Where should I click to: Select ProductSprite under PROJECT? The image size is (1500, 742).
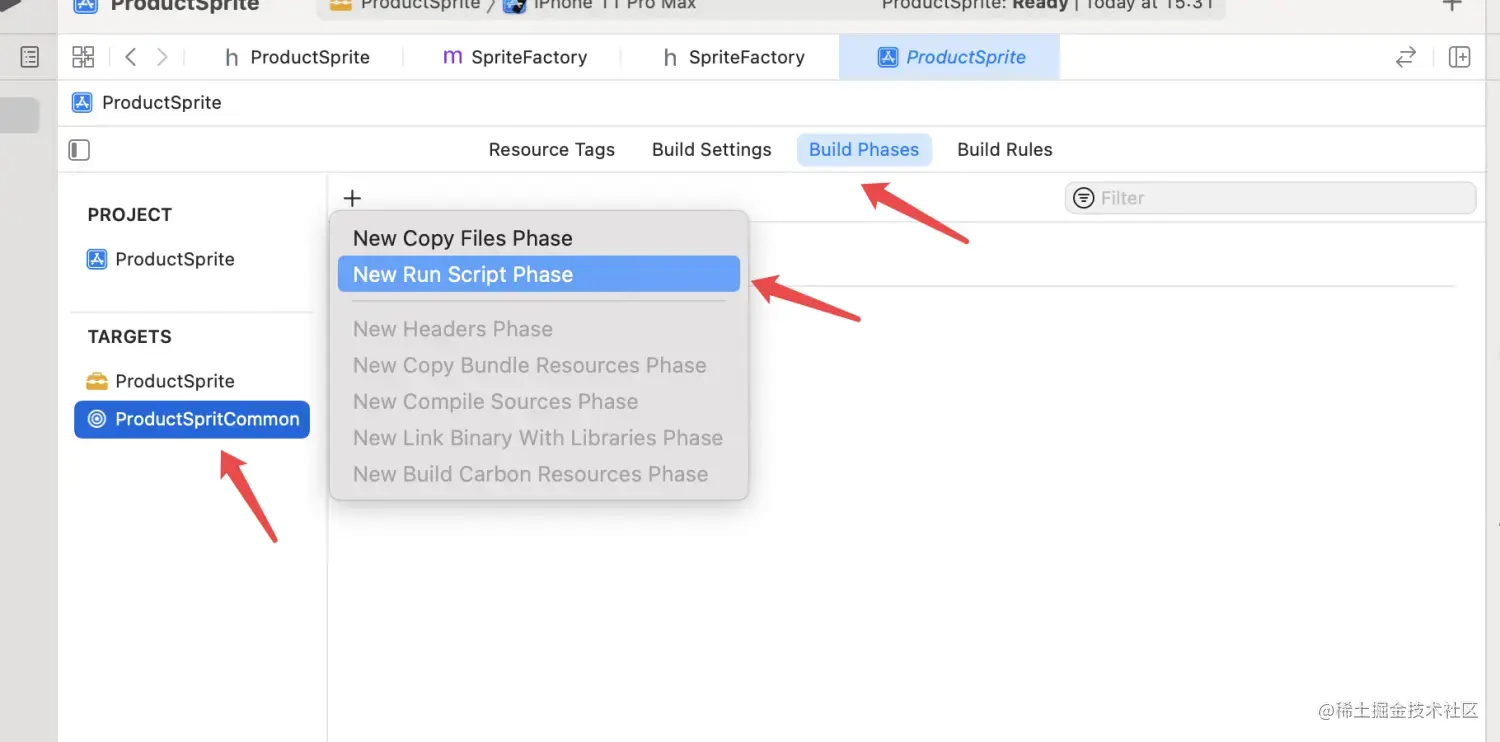tap(161, 259)
